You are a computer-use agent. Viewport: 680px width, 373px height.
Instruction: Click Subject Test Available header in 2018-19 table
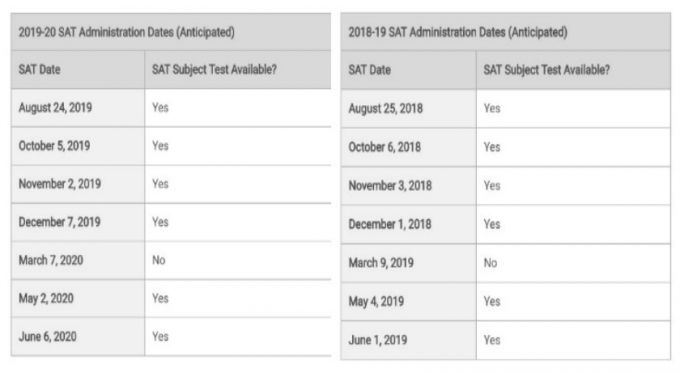coord(546,70)
